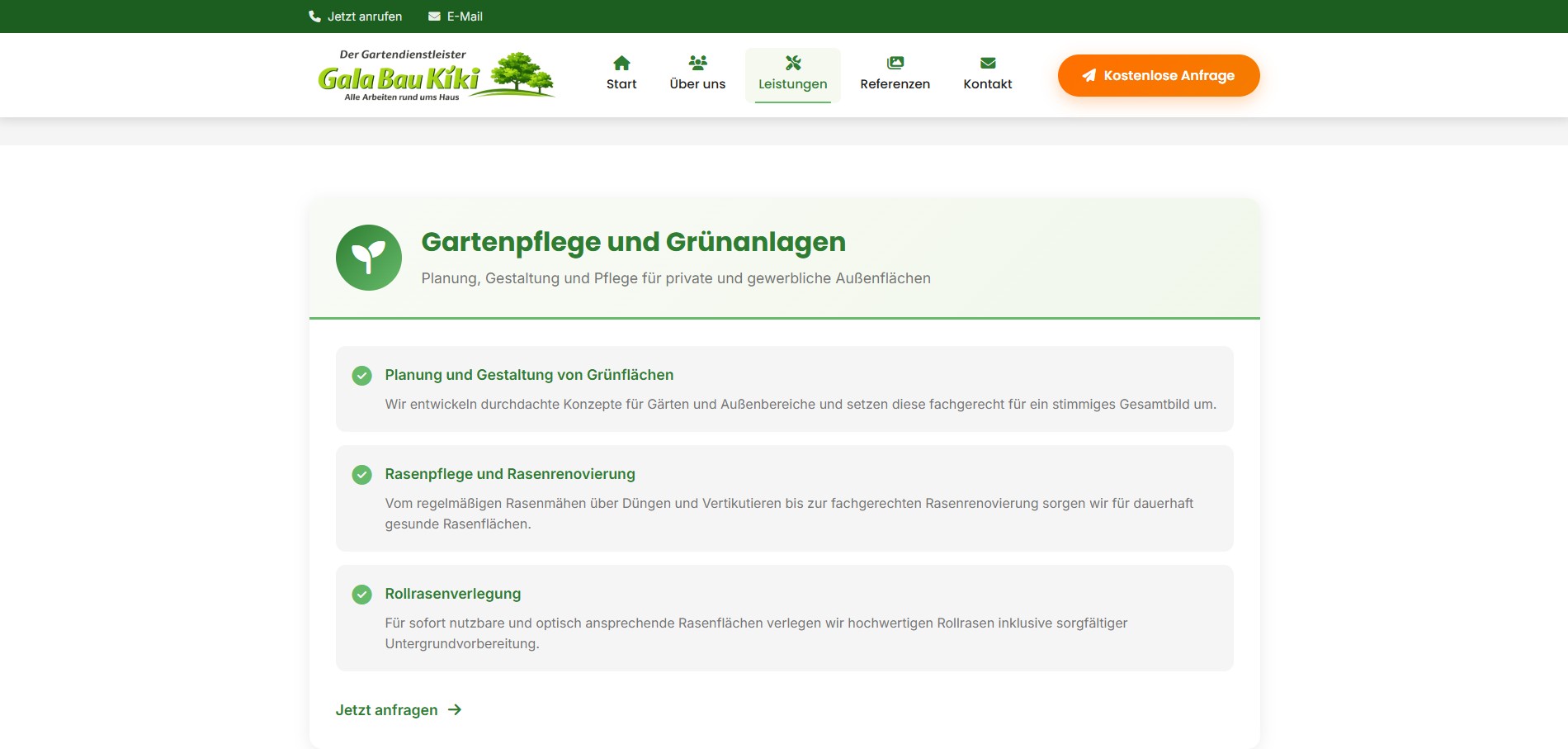Image resolution: width=1568 pixels, height=749 pixels.
Task: Click the people icon above Über uns
Action: pos(697,63)
